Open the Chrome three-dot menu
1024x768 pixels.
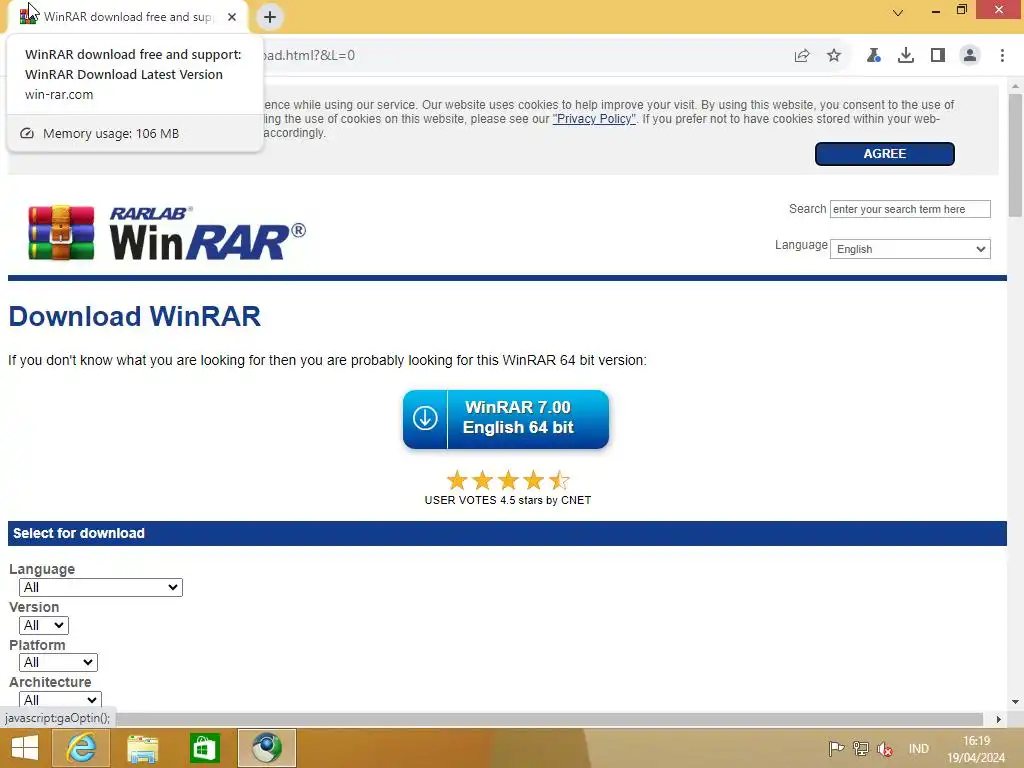pos(1002,56)
